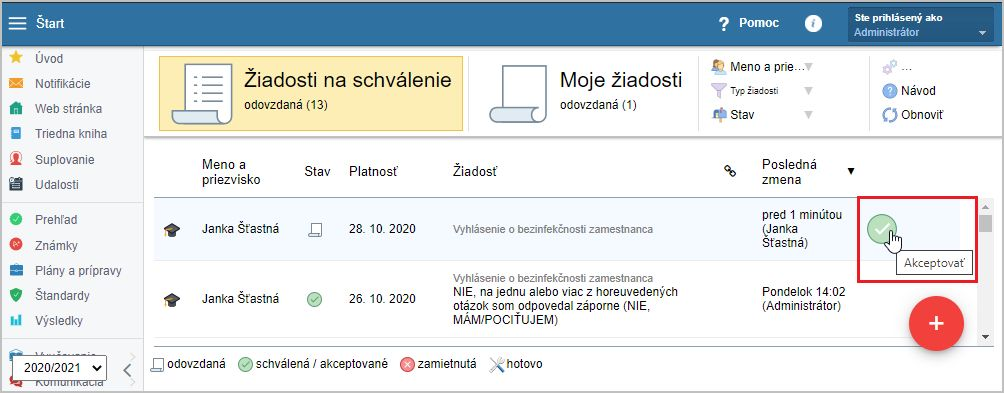Collapse the sidebar with the left chevron
This screenshot has height=393, width=1004.
pos(127,369)
